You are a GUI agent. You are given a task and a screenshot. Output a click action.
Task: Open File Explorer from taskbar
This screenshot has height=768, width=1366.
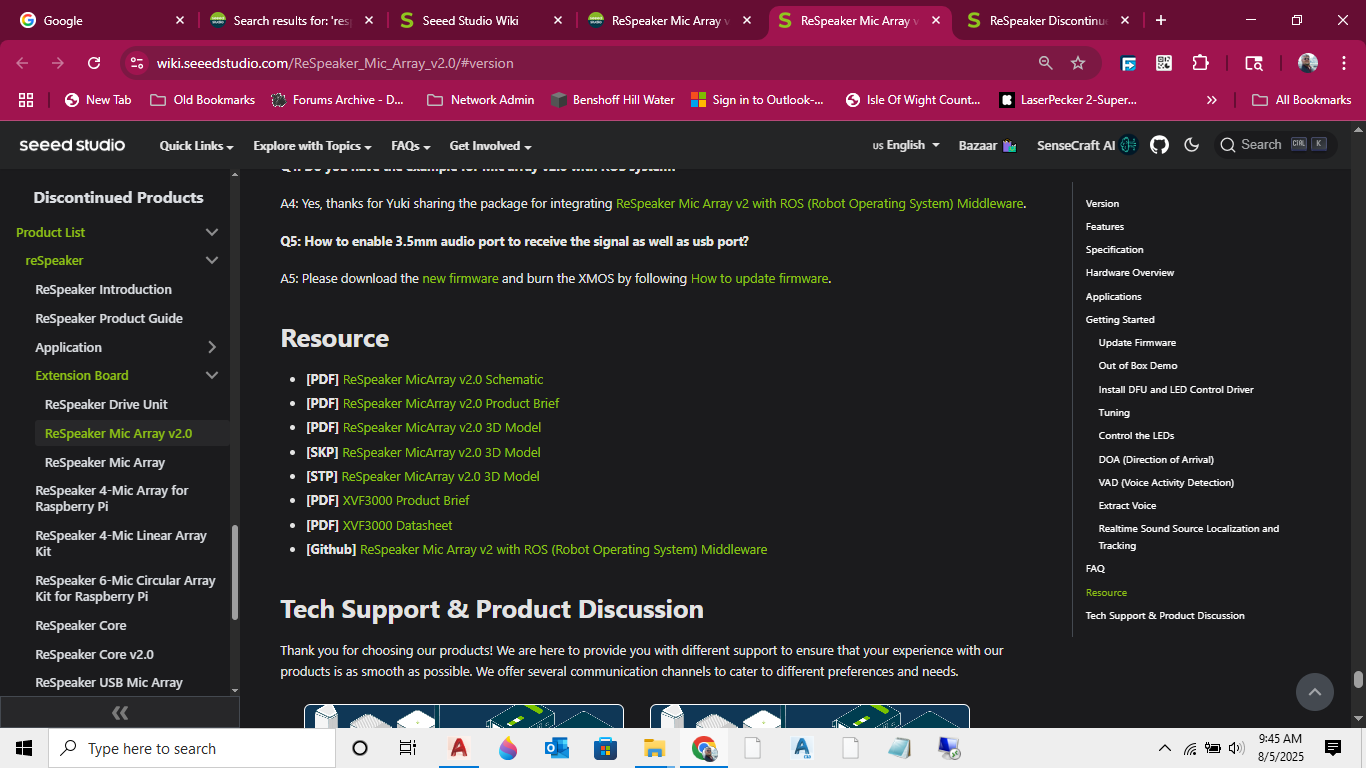654,748
